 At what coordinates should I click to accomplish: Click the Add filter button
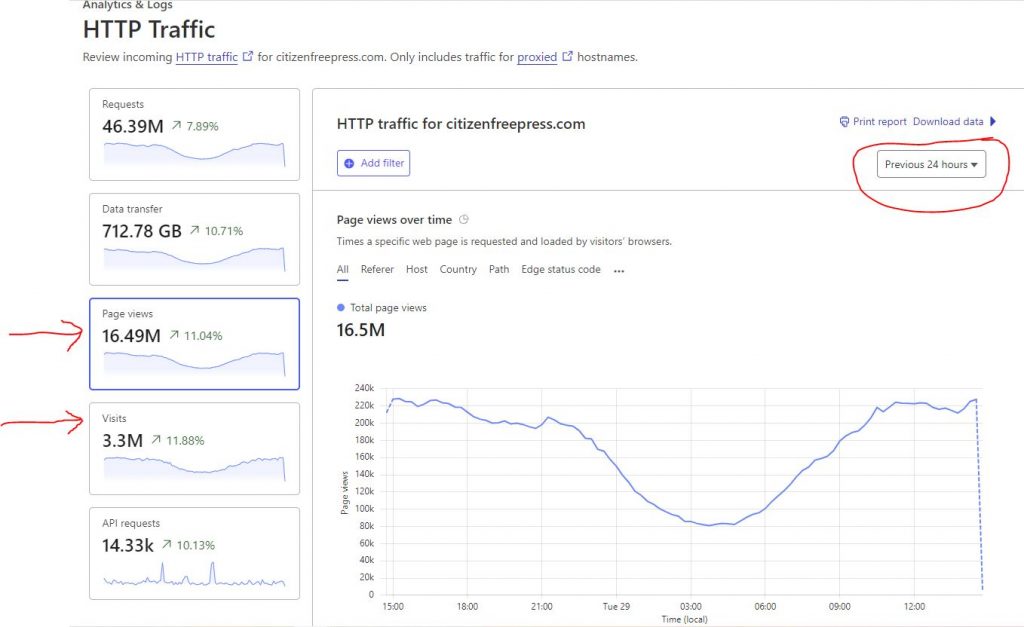tap(373, 163)
